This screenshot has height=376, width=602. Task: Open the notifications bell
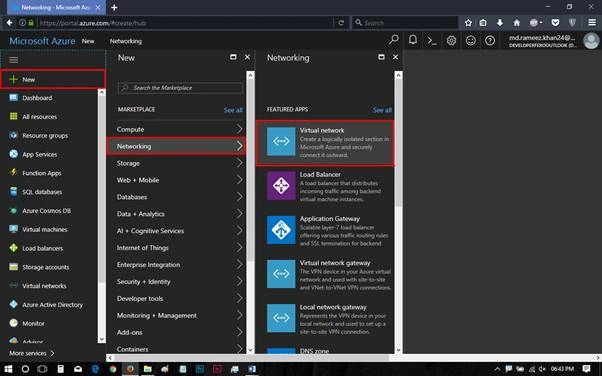[413, 40]
